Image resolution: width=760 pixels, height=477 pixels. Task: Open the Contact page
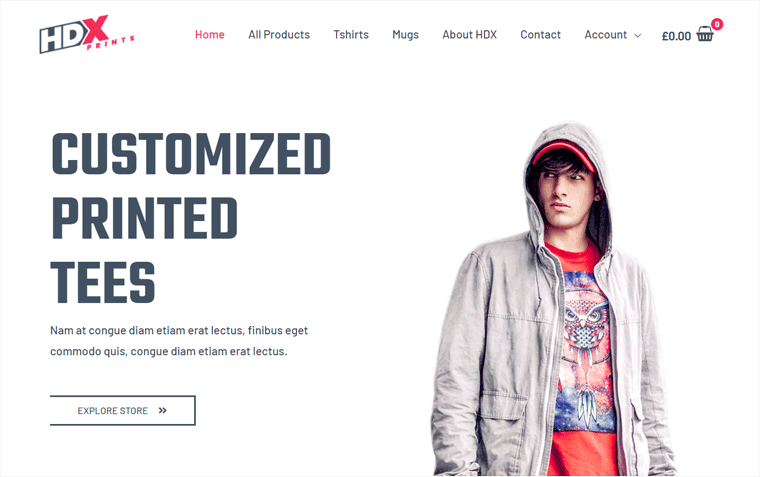[540, 35]
